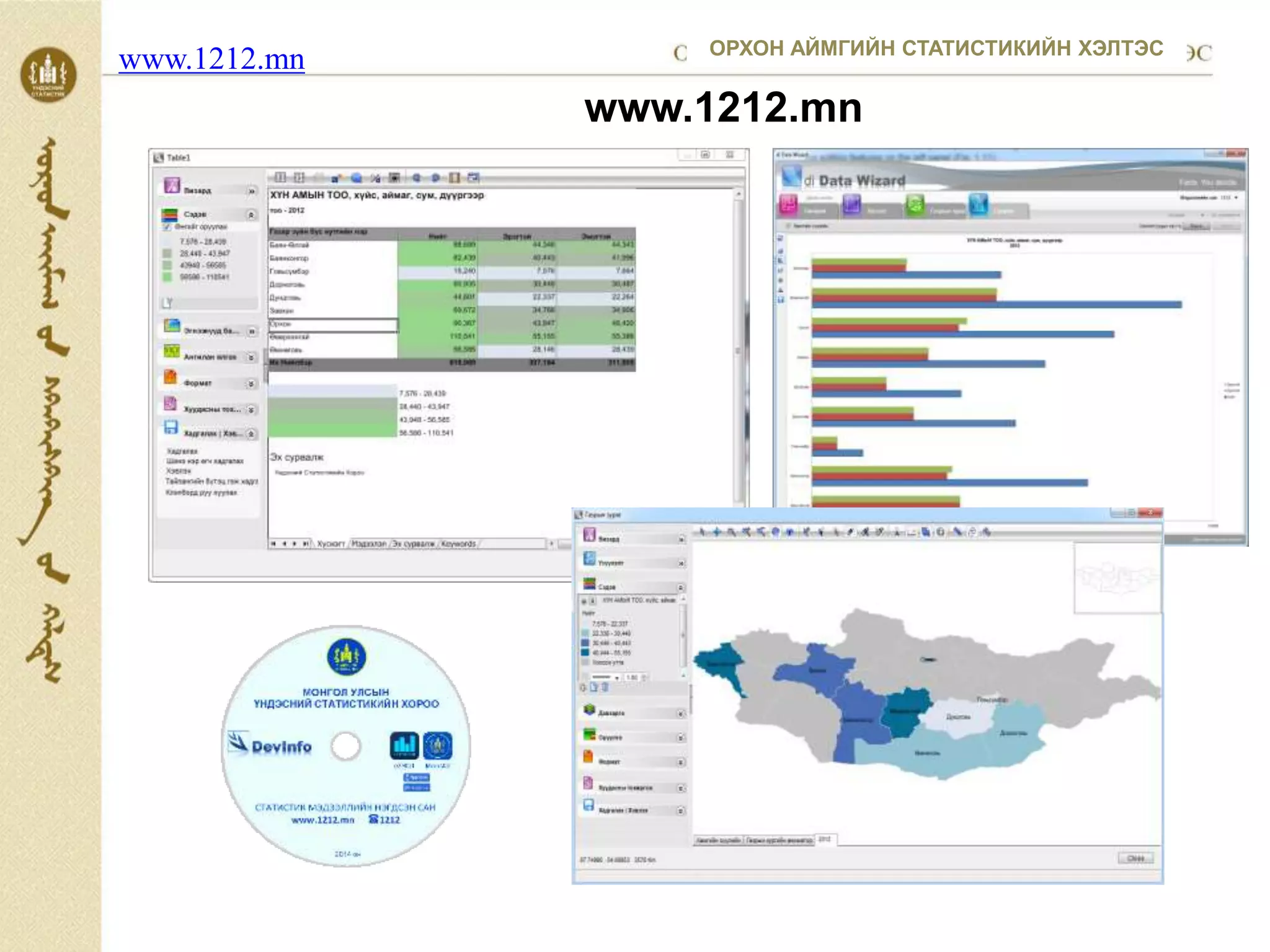Click the purple page setup icon in Table1
This screenshot has width=1270, height=952.
coord(170,403)
